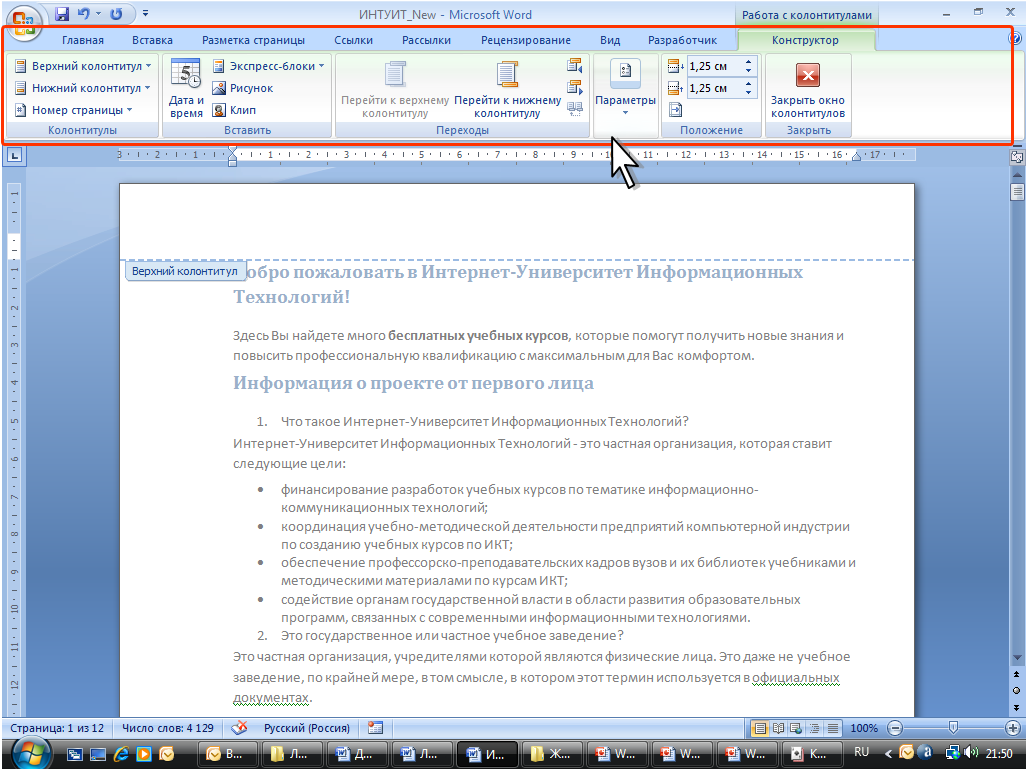This screenshot has height=770, width=1027.
Task: Open the Вставка ribbon tab
Action: pyautogui.click(x=152, y=41)
